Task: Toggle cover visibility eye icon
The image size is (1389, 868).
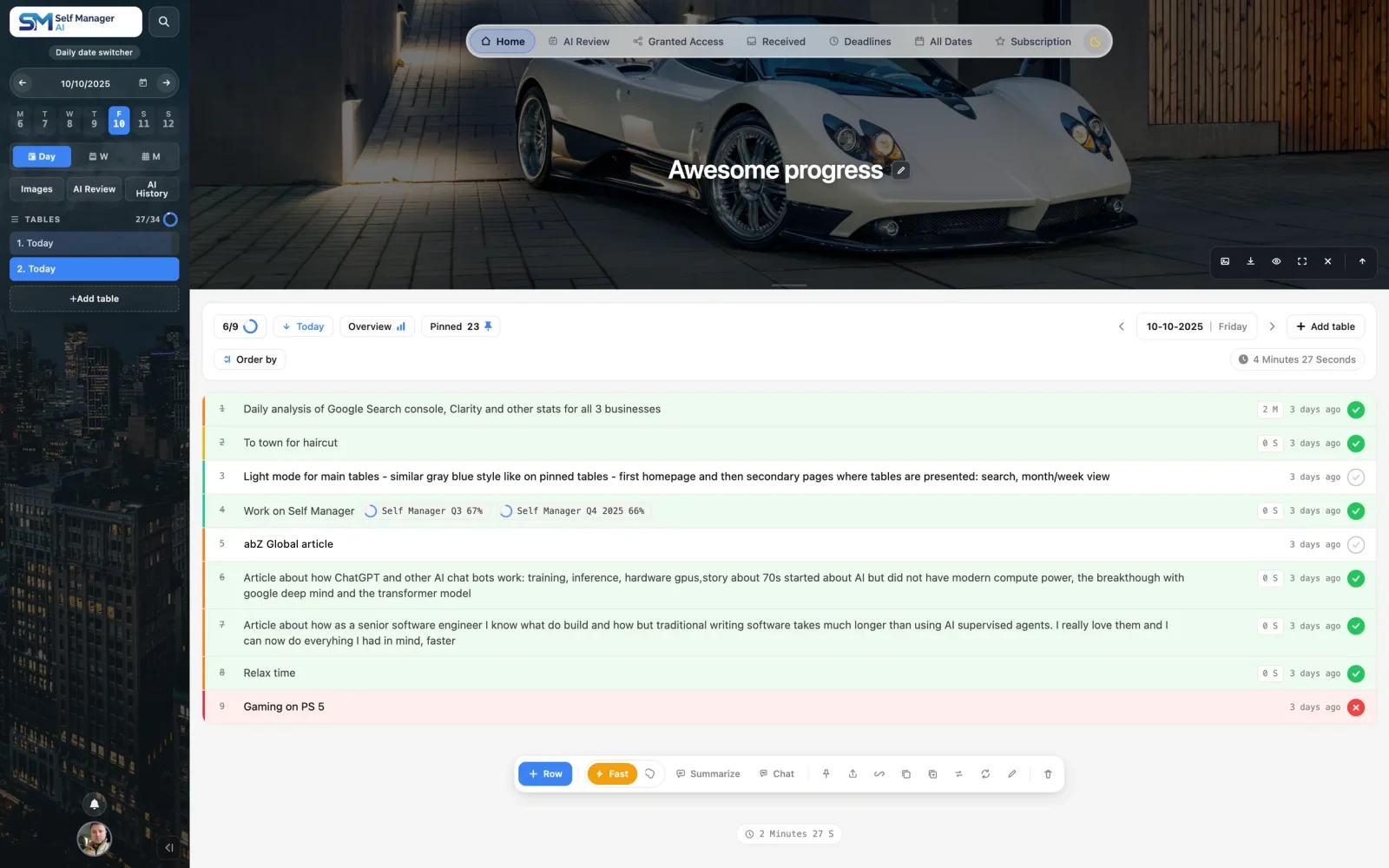Action: pyautogui.click(x=1276, y=261)
